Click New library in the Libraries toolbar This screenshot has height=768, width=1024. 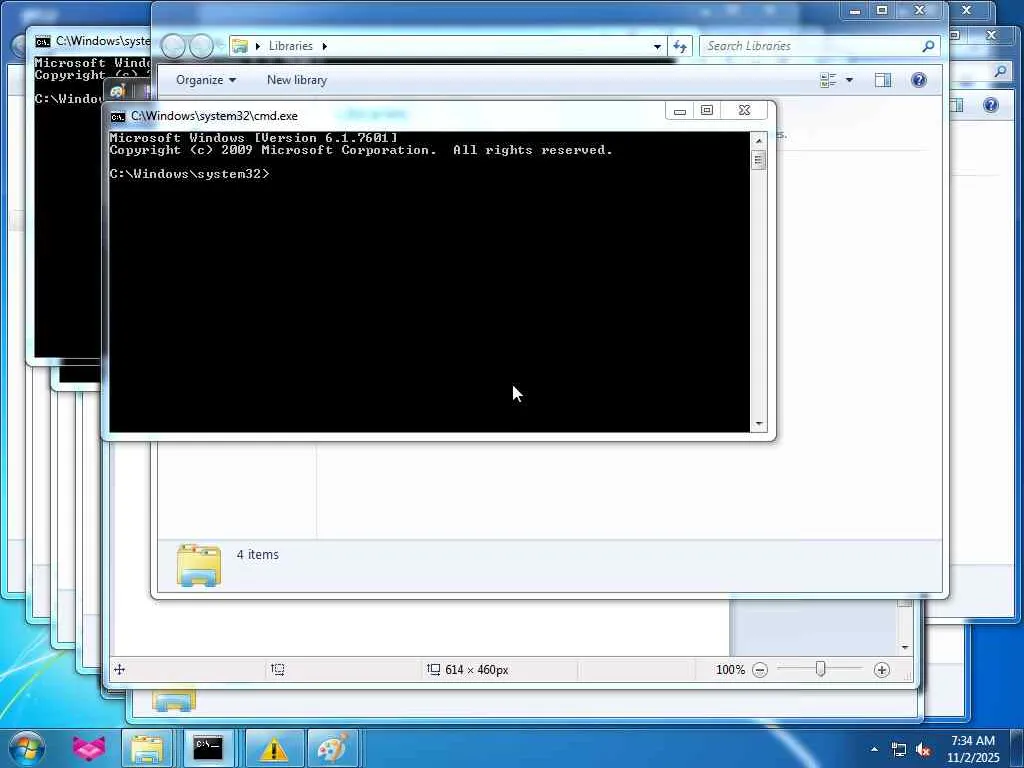pos(297,80)
